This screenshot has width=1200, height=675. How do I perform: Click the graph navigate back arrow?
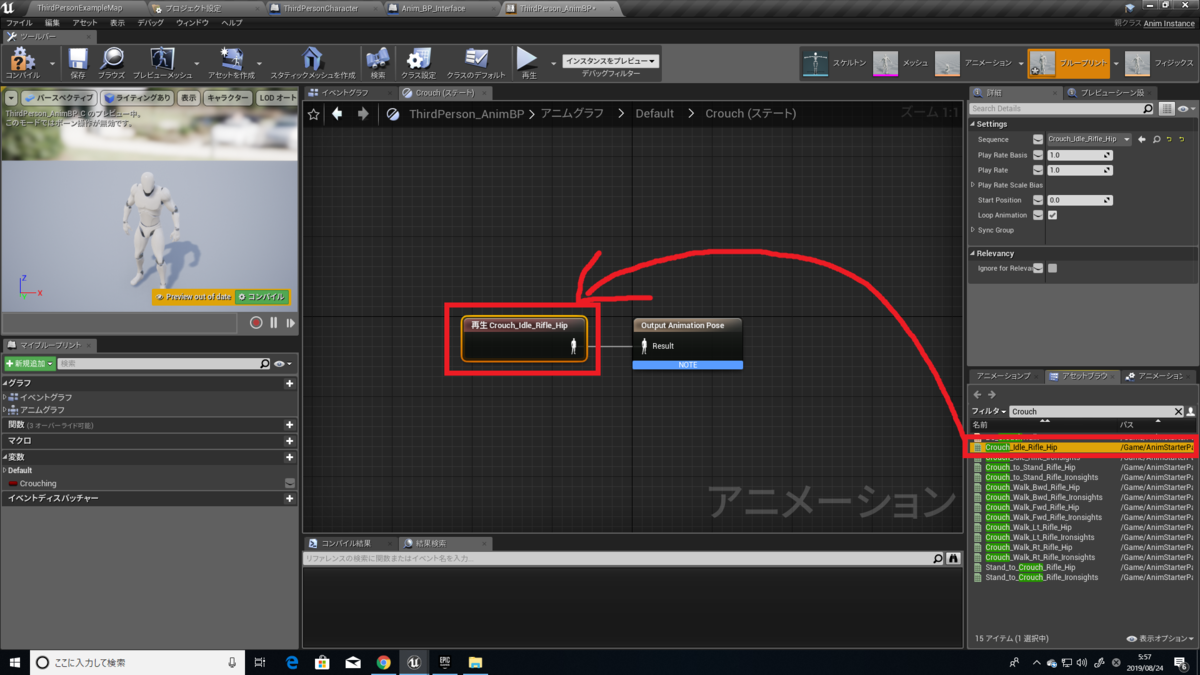point(338,114)
